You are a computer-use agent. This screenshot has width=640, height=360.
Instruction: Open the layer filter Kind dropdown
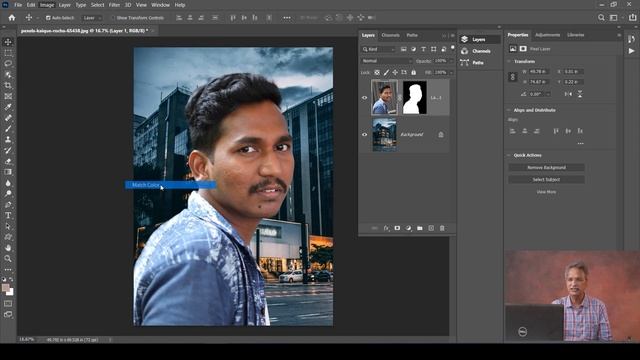tap(379, 49)
